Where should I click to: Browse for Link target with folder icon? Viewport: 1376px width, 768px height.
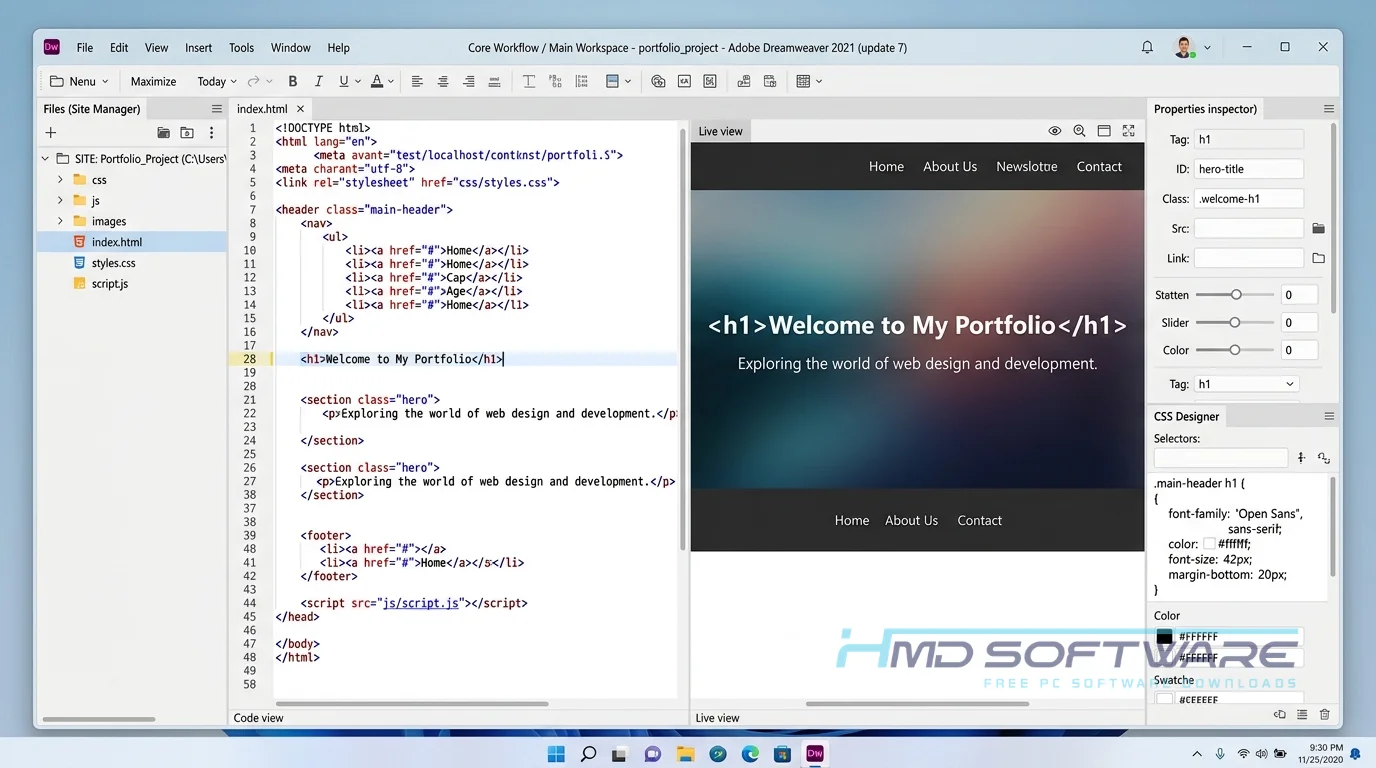1318,258
